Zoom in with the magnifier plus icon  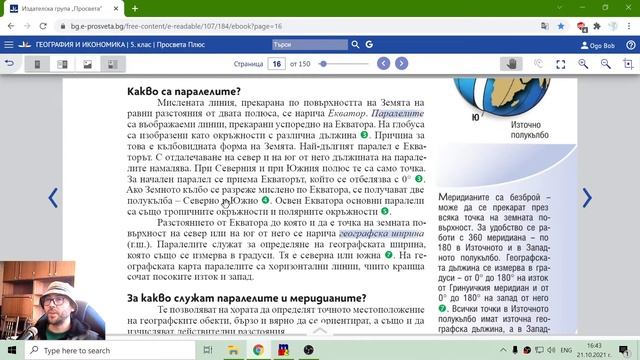pos(583,64)
